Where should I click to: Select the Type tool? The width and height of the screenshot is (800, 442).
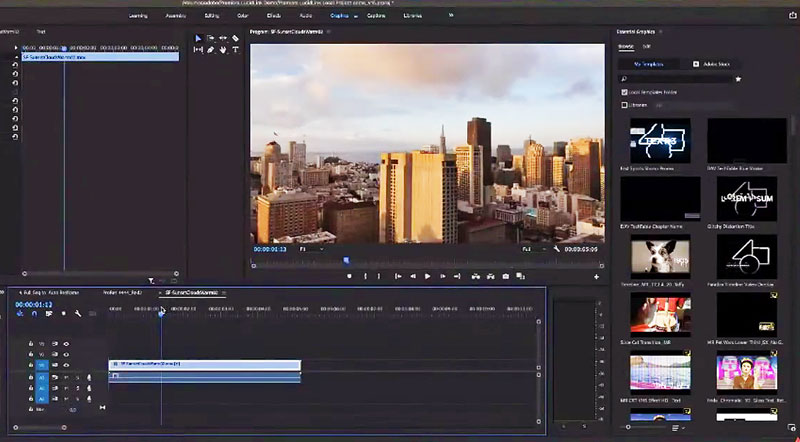pyautogui.click(x=235, y=50)
